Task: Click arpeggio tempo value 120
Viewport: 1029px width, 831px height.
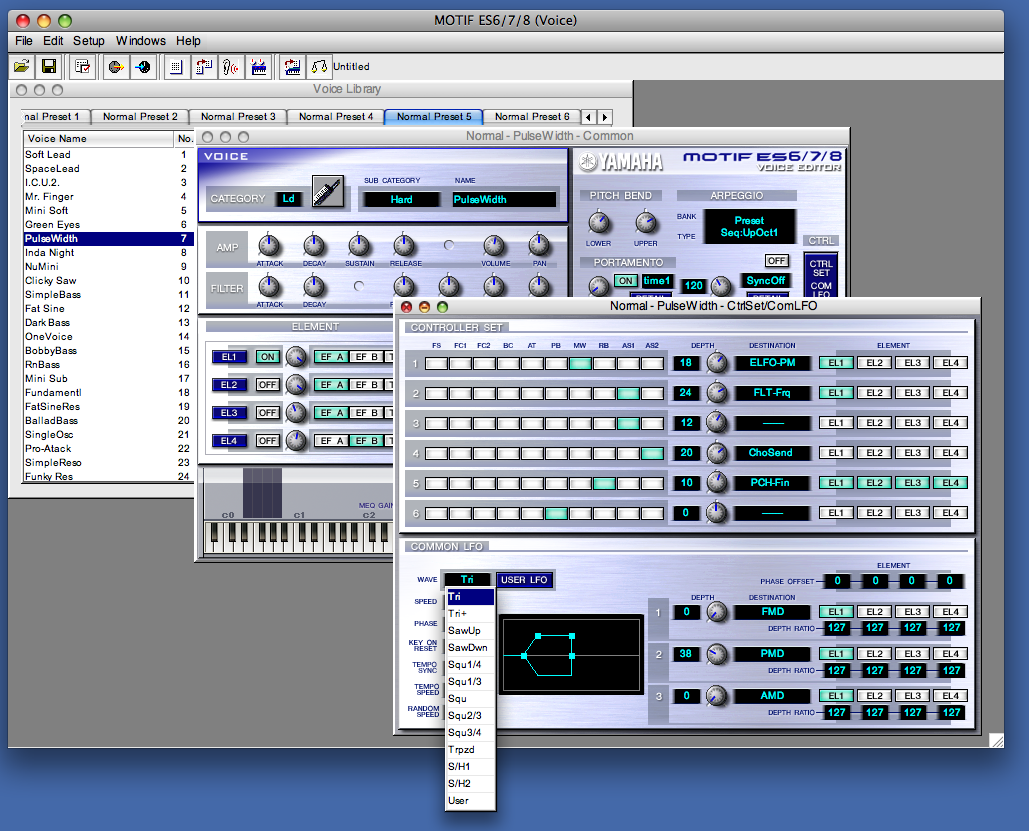Action: (694, 286)
